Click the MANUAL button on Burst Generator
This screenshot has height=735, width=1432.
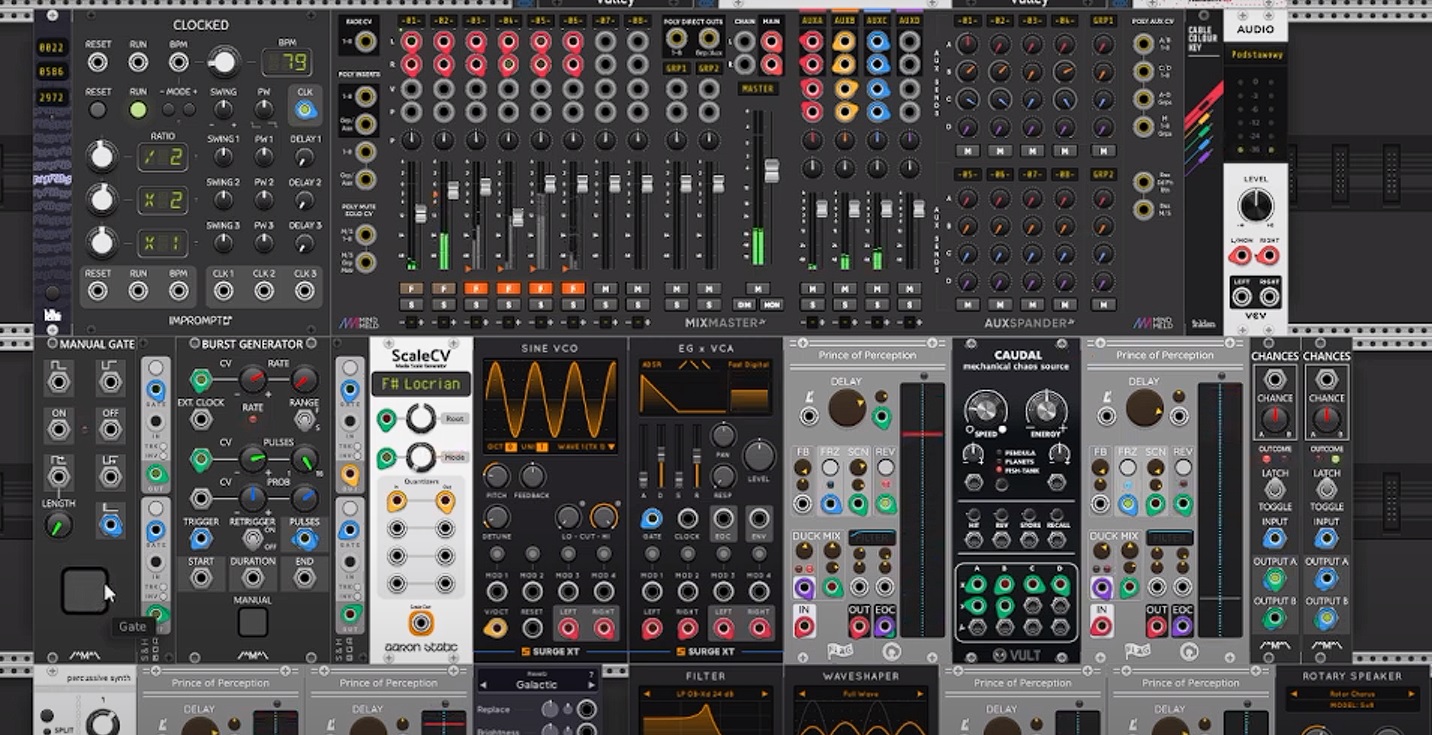pyautogui.click(x=252, y=621)
